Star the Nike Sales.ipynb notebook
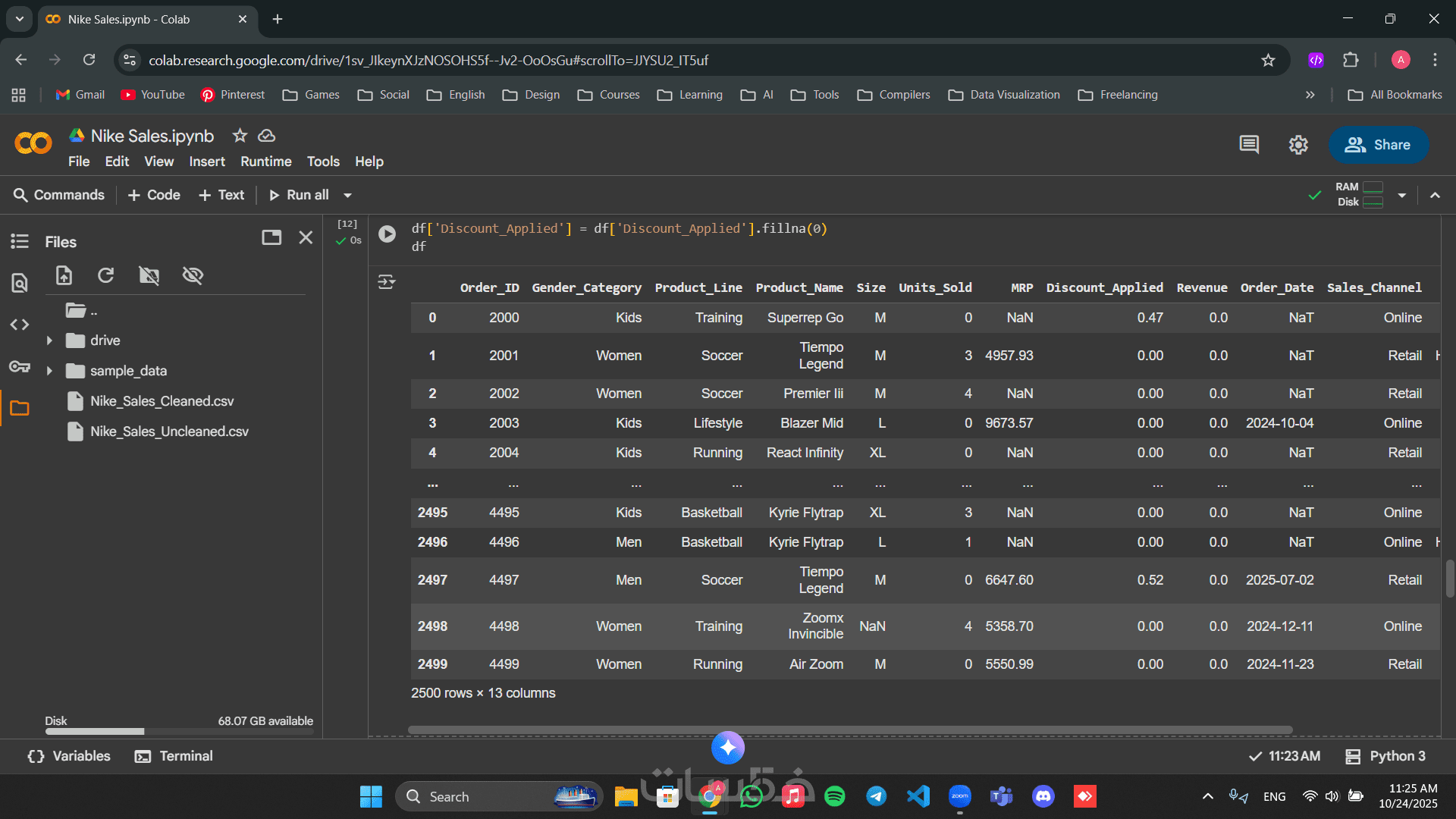 pos(240,136)
